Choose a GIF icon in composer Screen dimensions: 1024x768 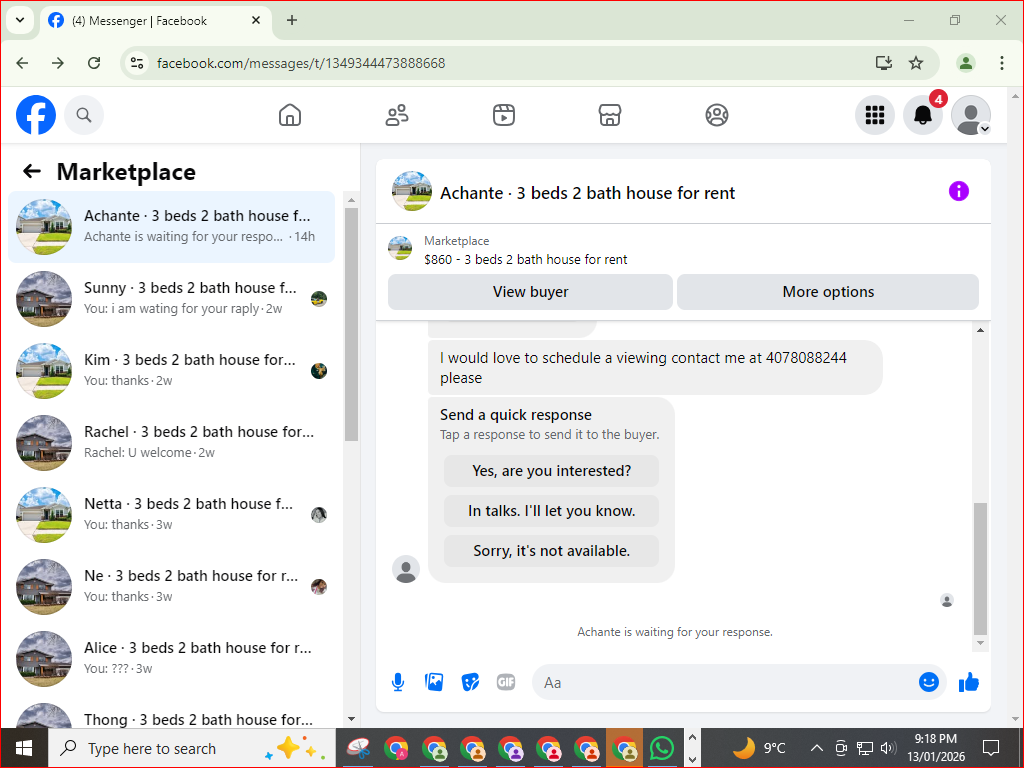tap(506, 682)
